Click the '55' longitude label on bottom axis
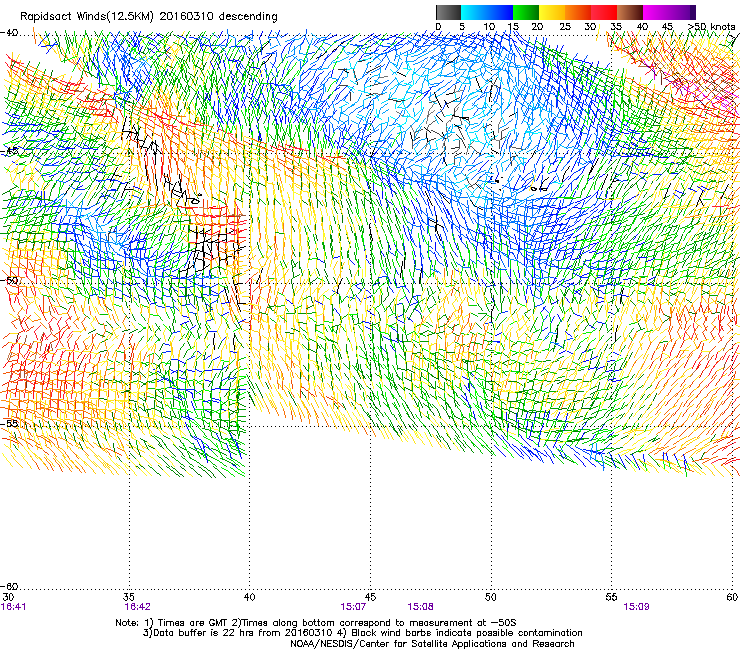This screenshot has height=650, width=740. click(x=611, y=597)
